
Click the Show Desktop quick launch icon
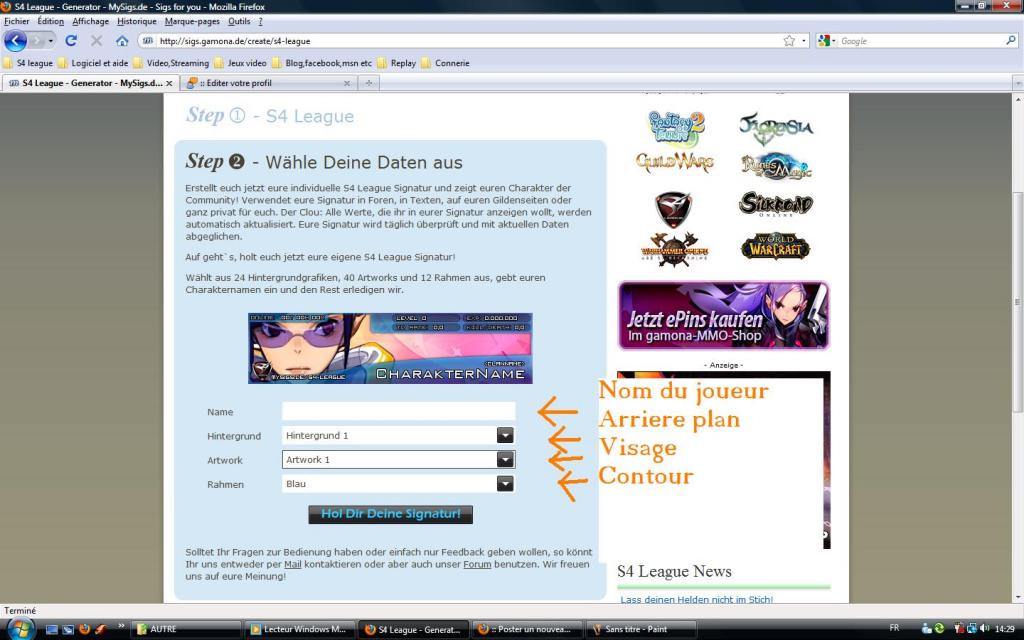click(52, 629)
